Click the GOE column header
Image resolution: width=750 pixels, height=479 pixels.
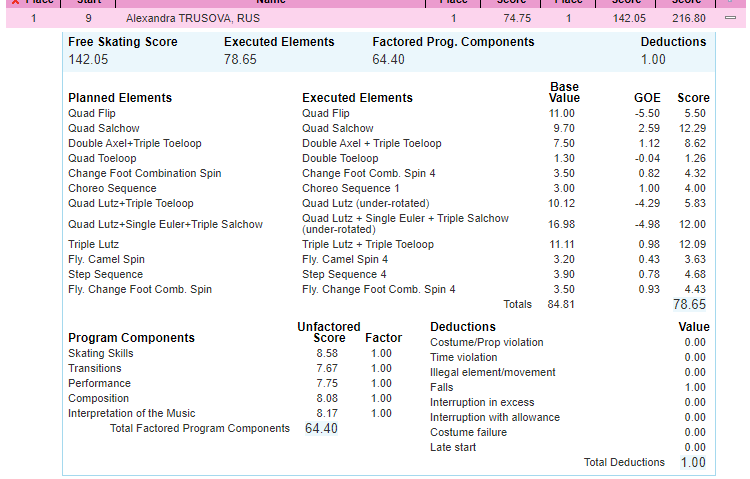click(x=647, y=98)
